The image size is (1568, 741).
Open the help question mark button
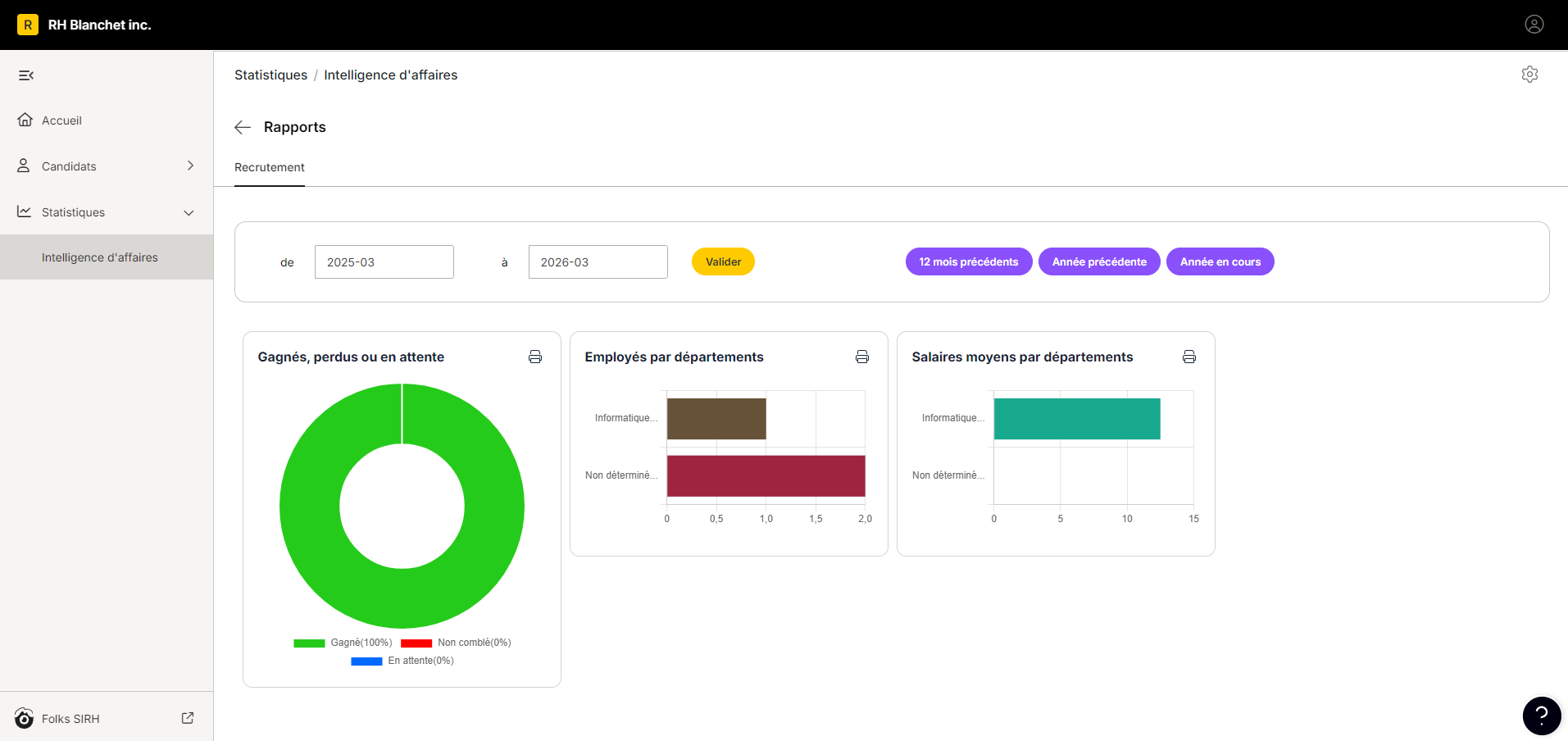coord(1541,716)
